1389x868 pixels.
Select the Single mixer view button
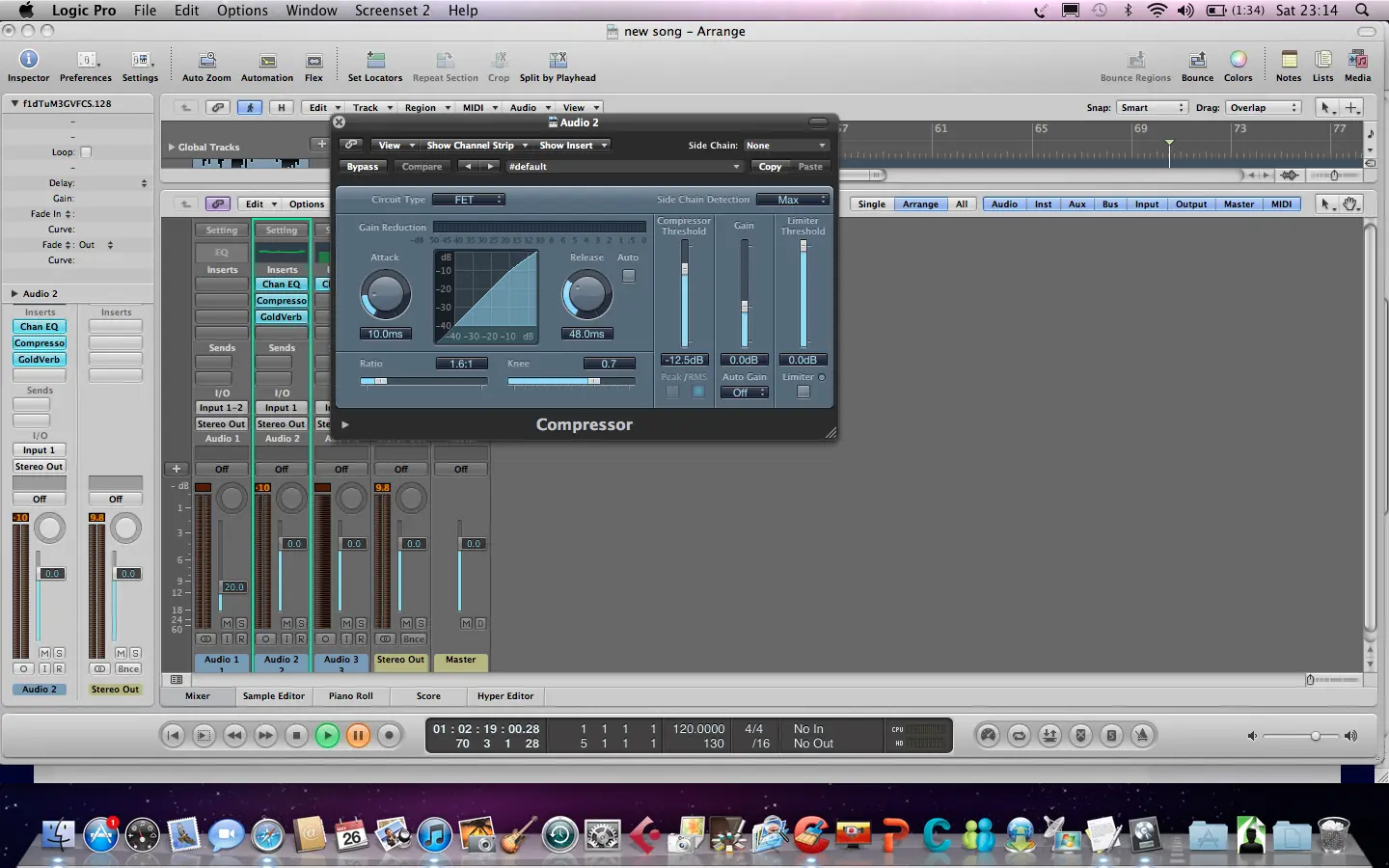(x=871, y=204)
